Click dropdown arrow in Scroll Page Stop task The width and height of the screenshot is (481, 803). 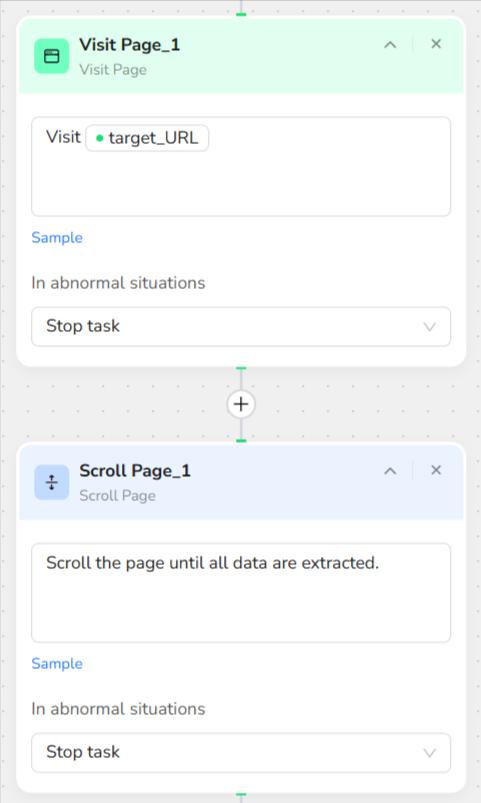coord(429,753)
